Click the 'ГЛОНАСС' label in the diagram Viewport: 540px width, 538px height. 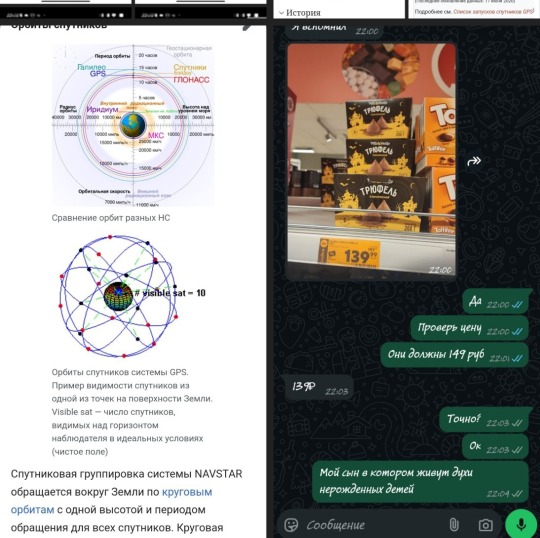[191, 80]
